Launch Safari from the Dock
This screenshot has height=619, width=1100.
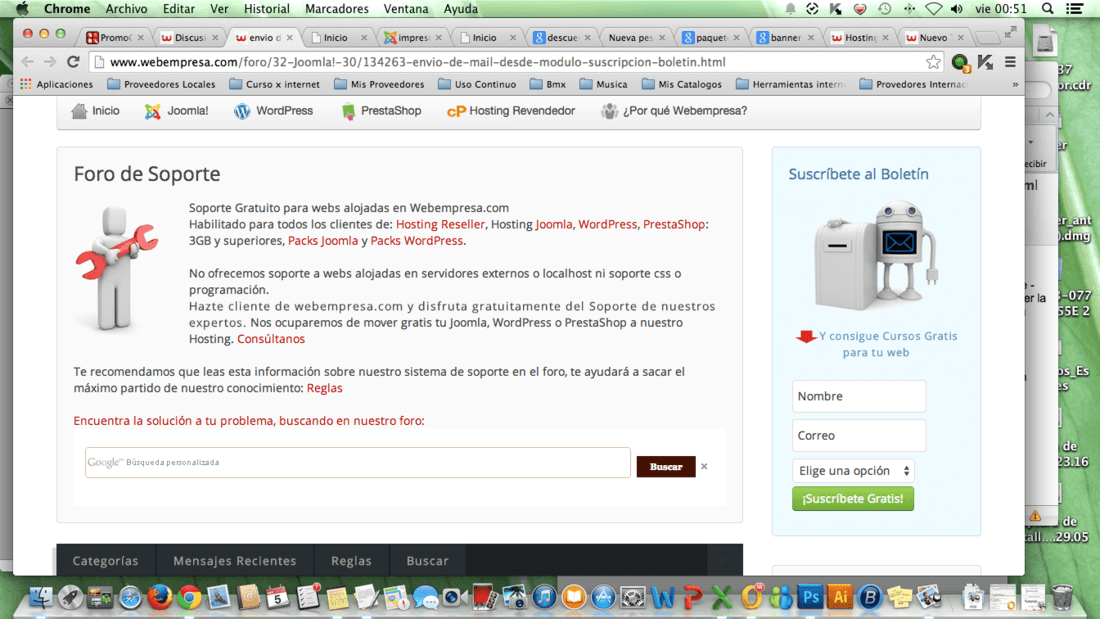(x=130, y=597)
